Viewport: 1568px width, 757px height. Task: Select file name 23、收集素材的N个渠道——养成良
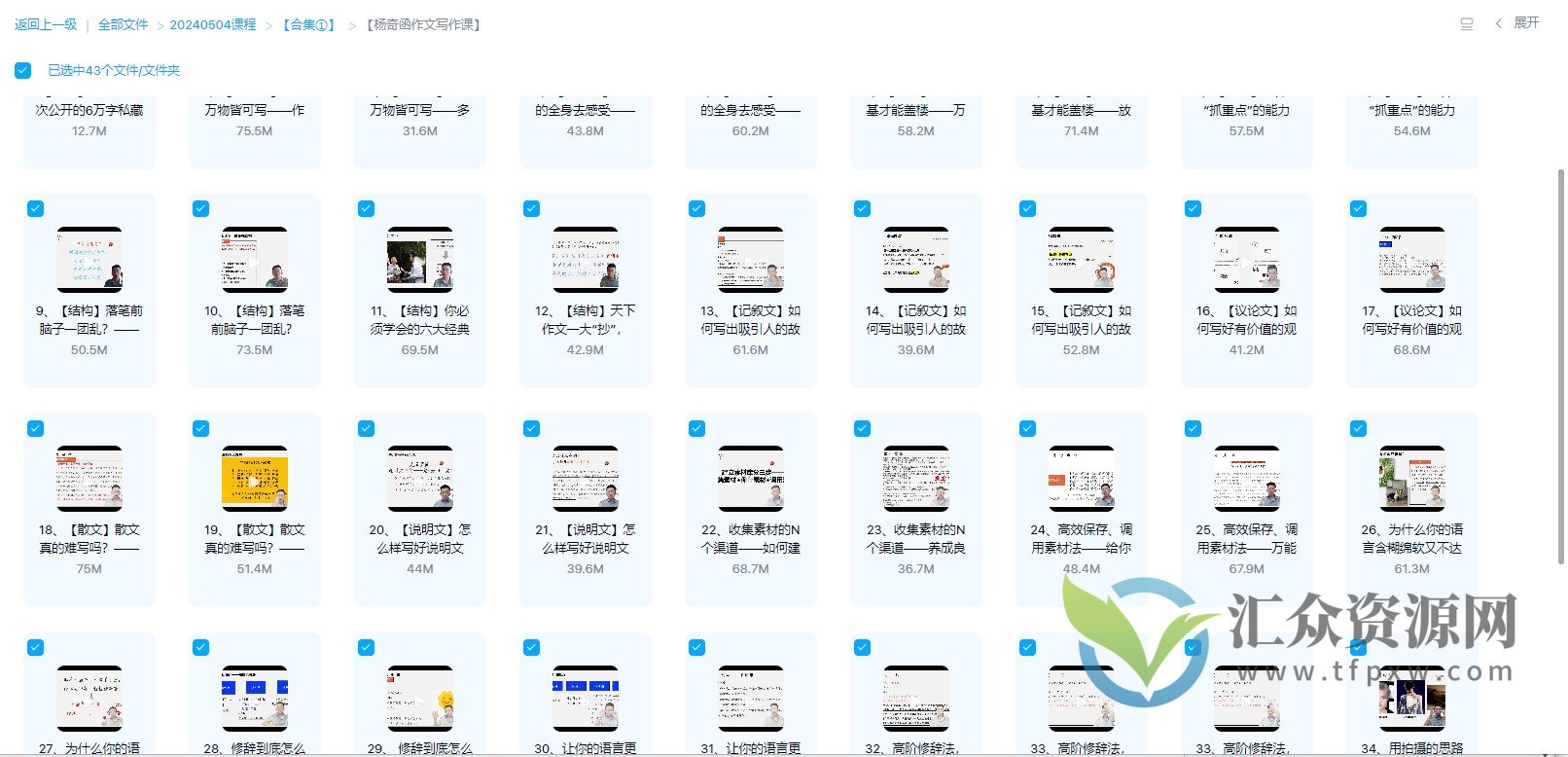916,539
